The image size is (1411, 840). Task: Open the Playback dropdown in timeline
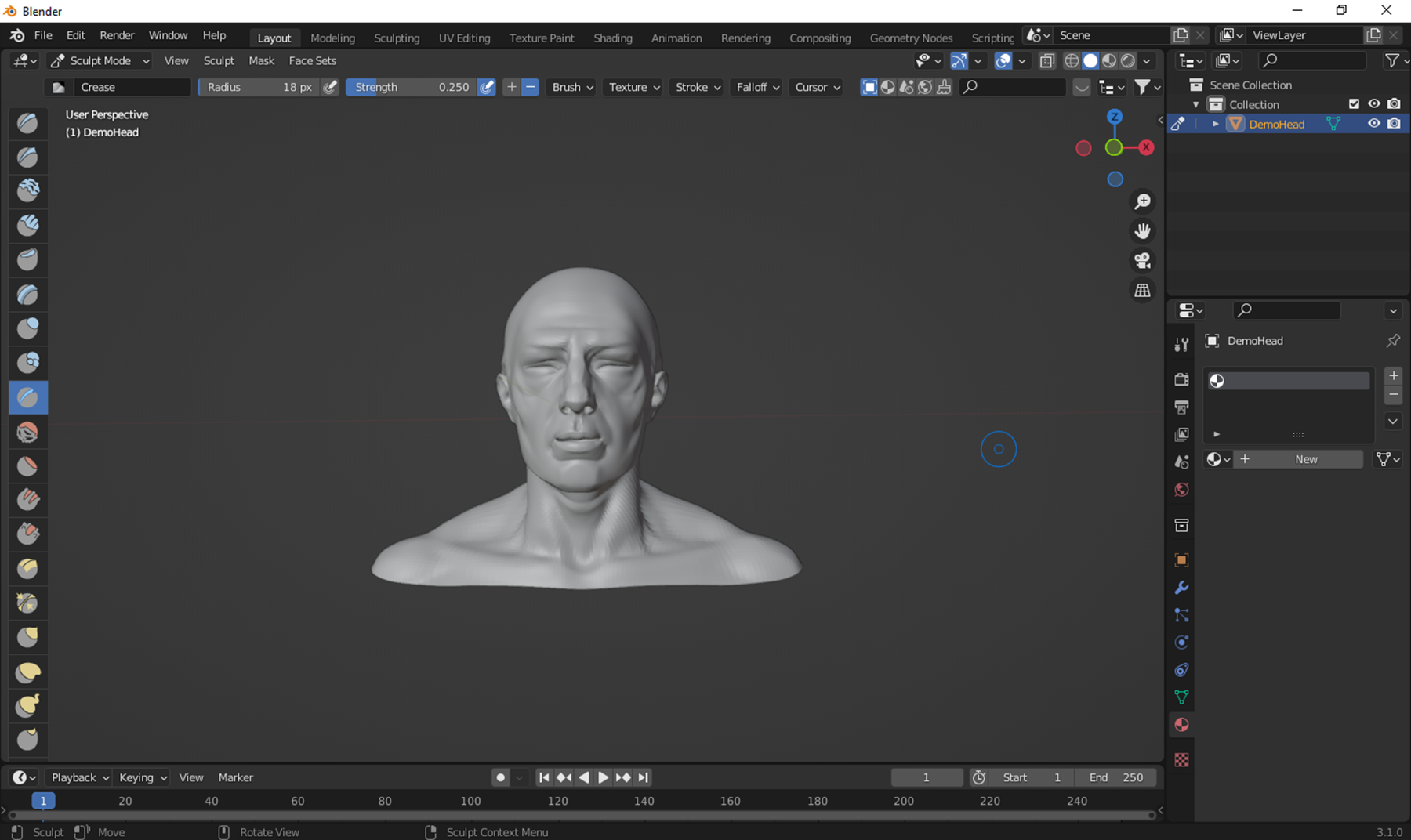79,777
